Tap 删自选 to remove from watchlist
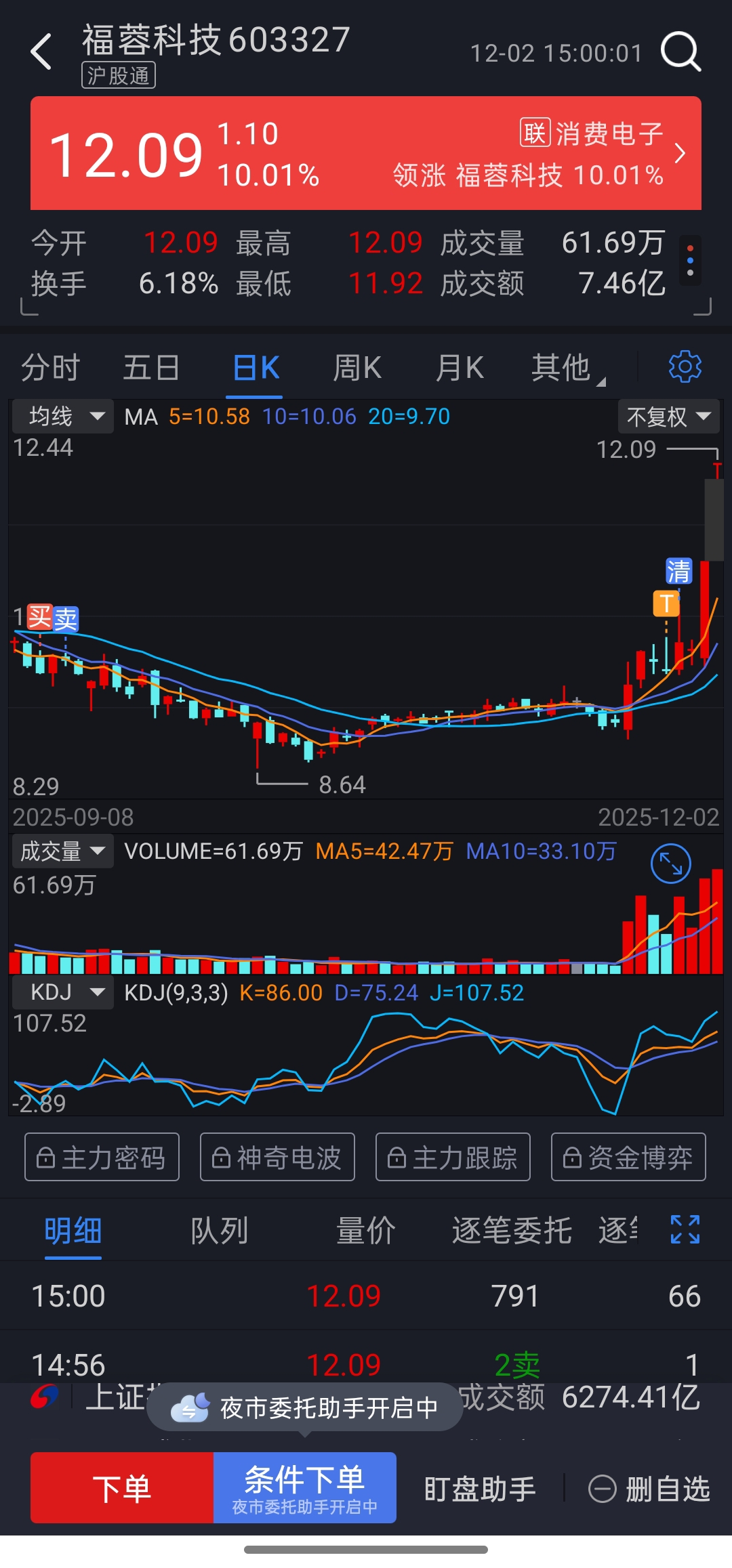732x1568 pixels. click(649, 1489)
